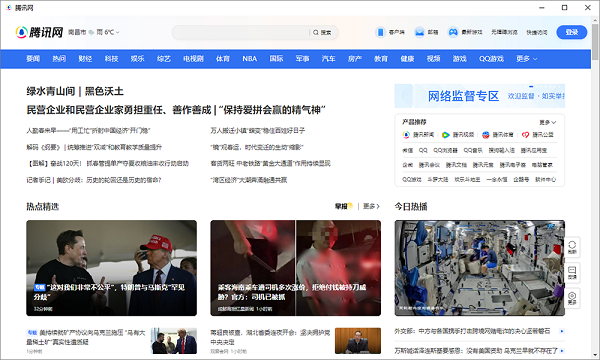Open the 腾讯视频 play icon
Image resolution: width=600 pixels, height=360 pixels.
point(445,135)
